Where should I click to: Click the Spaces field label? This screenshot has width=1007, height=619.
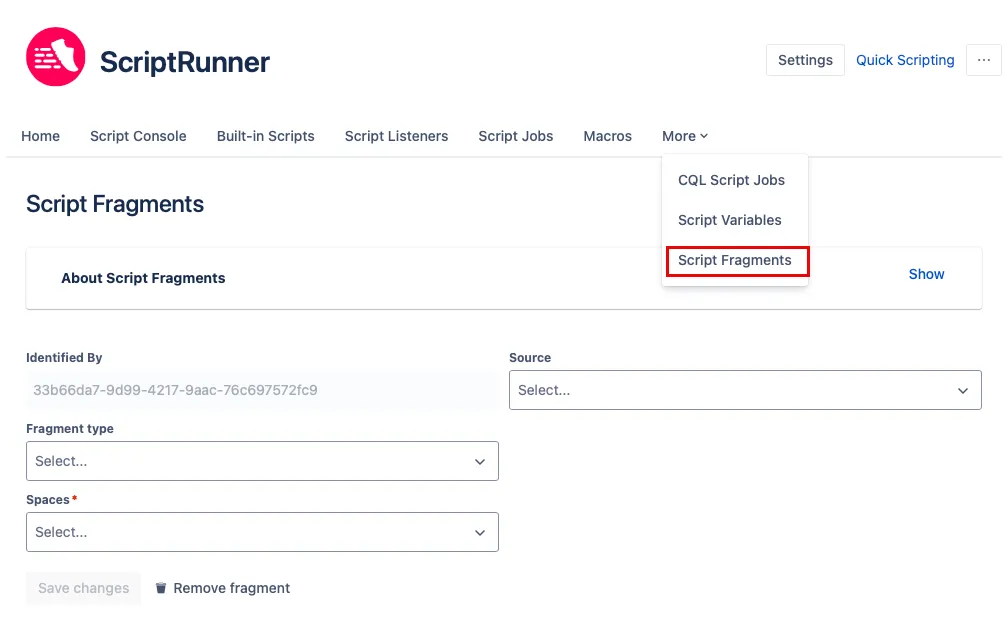(x=48, y=500)
